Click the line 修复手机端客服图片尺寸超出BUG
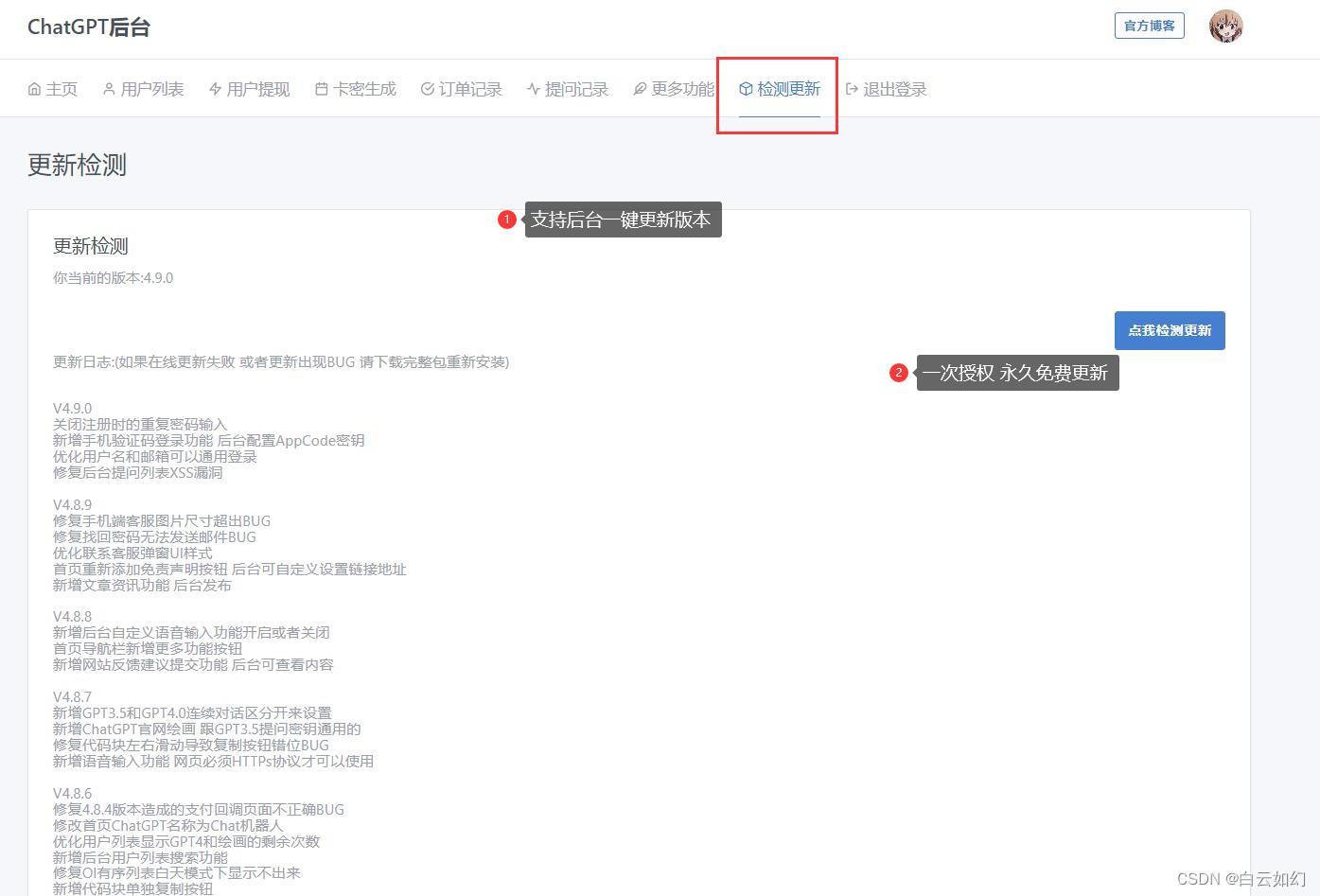Image resolution: width=1320 pixels, height=896 pixels. coord(162,521)
